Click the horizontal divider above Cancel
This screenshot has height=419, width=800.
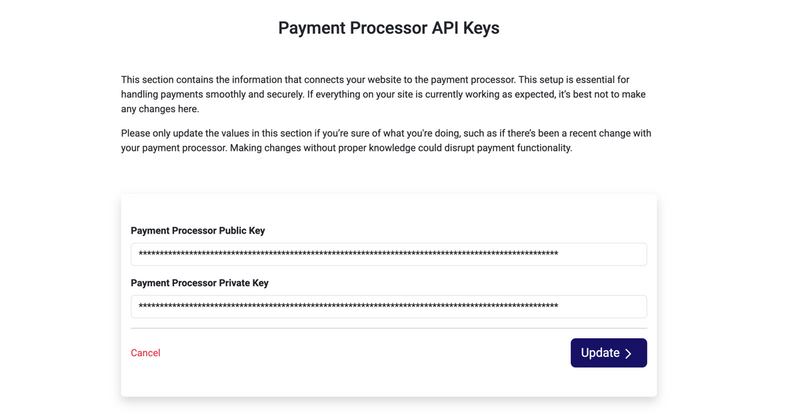388,328
